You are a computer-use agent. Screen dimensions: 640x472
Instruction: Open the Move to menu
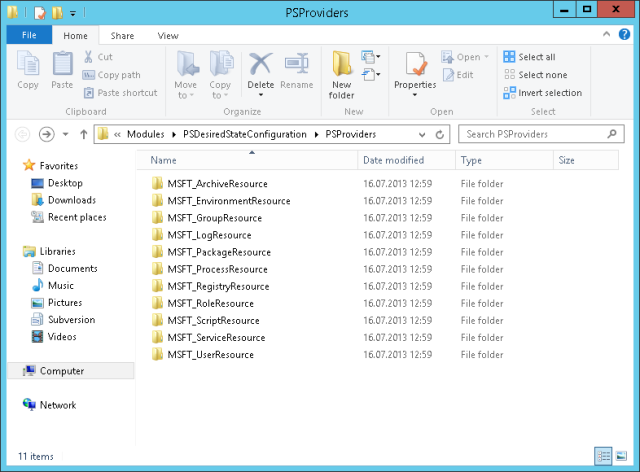(186, 75)
